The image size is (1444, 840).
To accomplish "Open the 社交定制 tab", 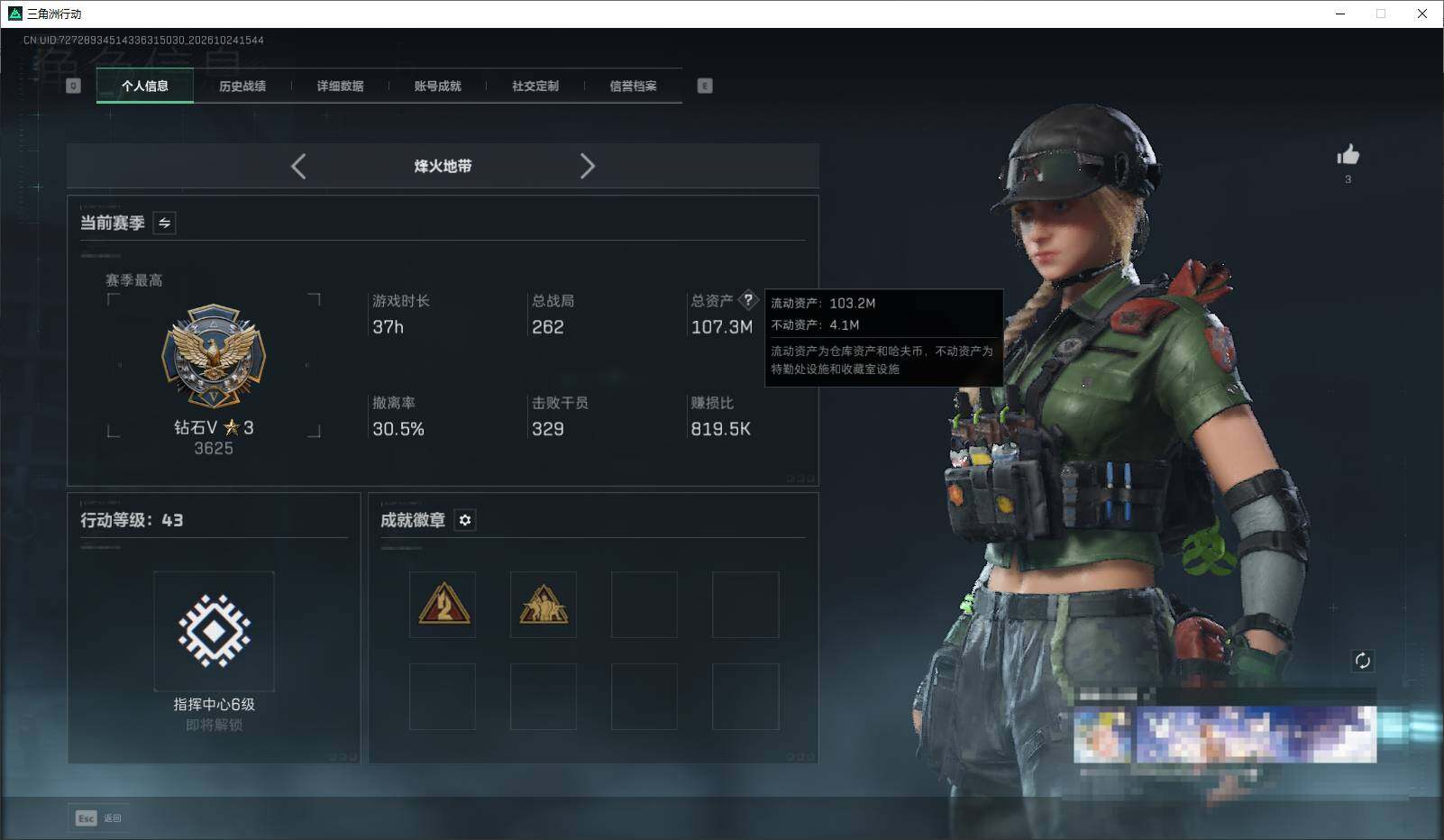I will pyautogui.click(x=535, y=86).
